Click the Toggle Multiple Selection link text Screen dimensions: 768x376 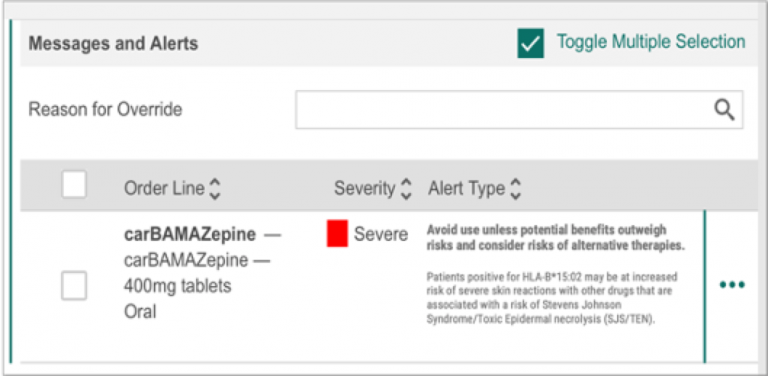[x=651, y=42]
